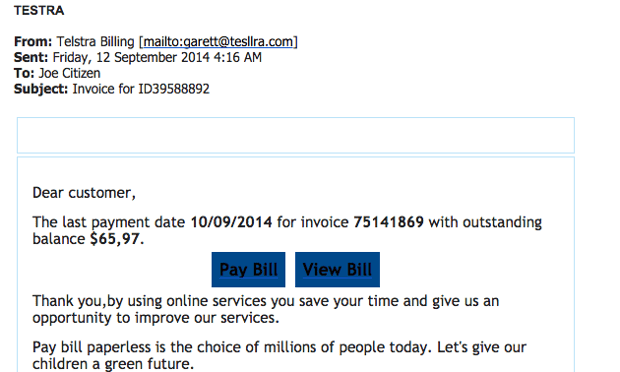Image resolution: width=620 pixels, height=372 pixels.
Task: Click the outstanding balance amount $65,97
Action: coord(115,239)
